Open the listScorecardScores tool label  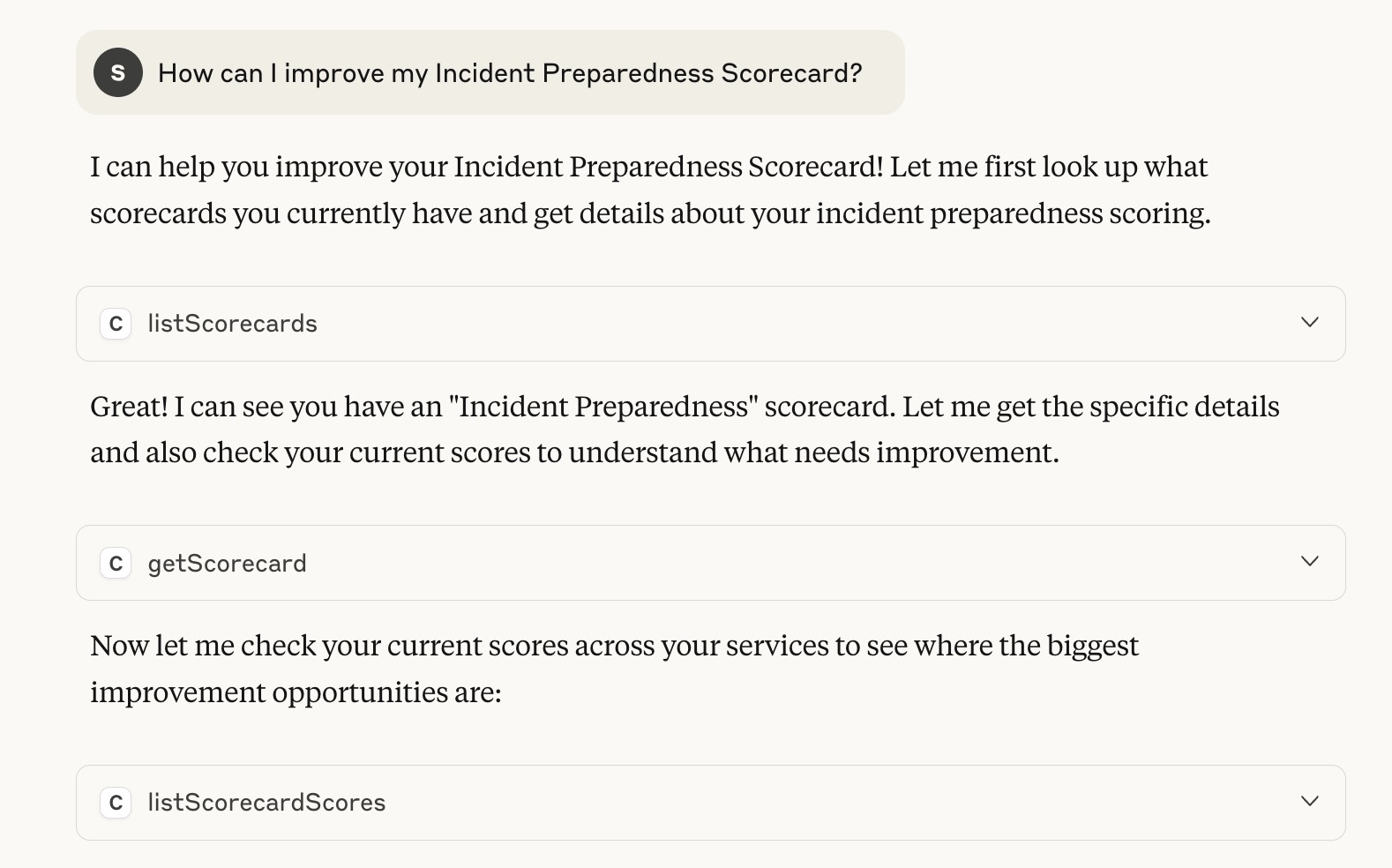click(x=266, y=803)
